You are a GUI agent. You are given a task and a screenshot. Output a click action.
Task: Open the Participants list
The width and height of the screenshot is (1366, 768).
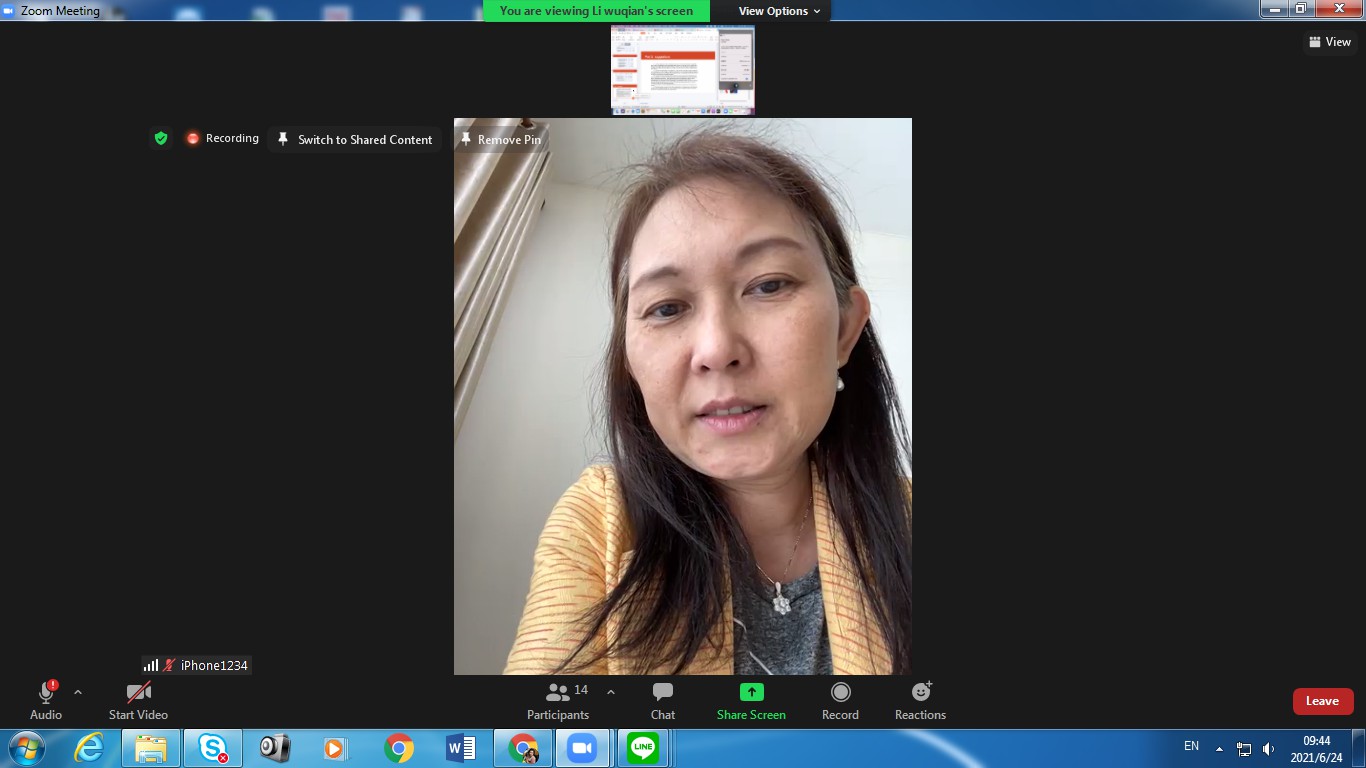558,701
